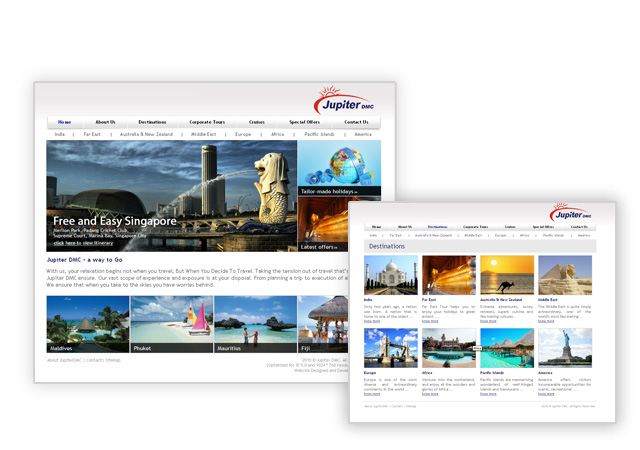
Task: Select Middle East in the home page sub-navigation
Action: [204, 134]
